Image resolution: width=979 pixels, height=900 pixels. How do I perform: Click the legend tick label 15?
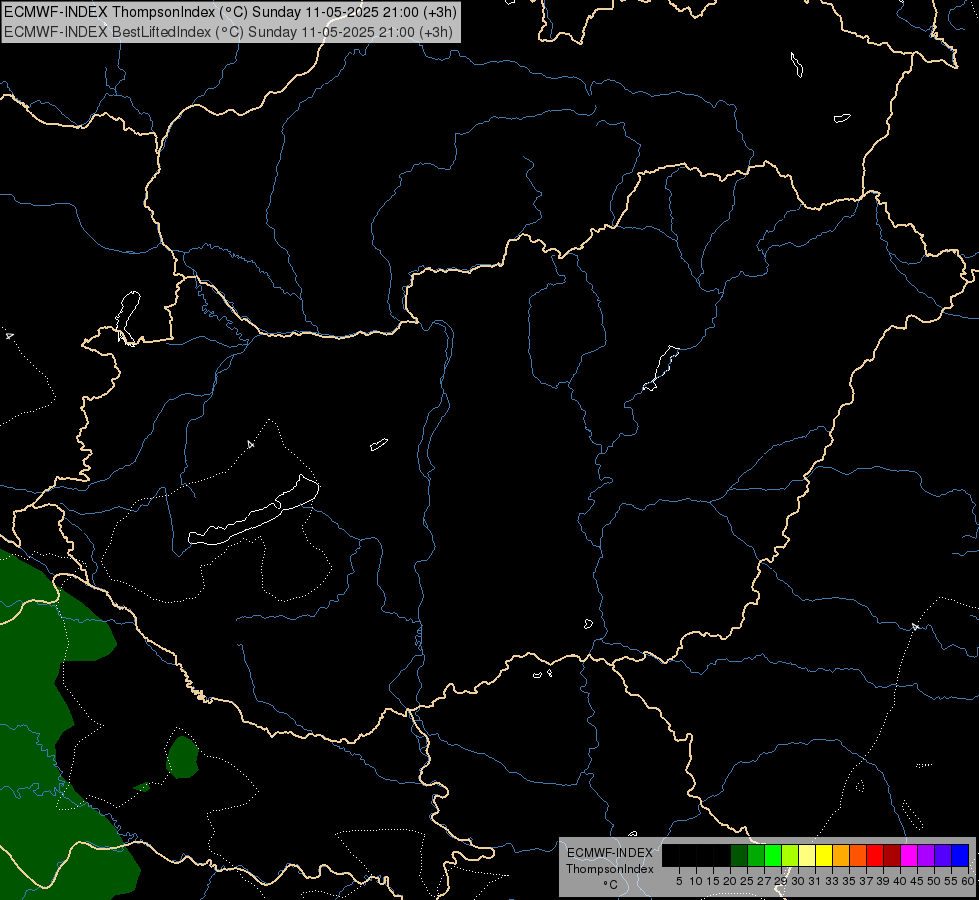(713, 881)
